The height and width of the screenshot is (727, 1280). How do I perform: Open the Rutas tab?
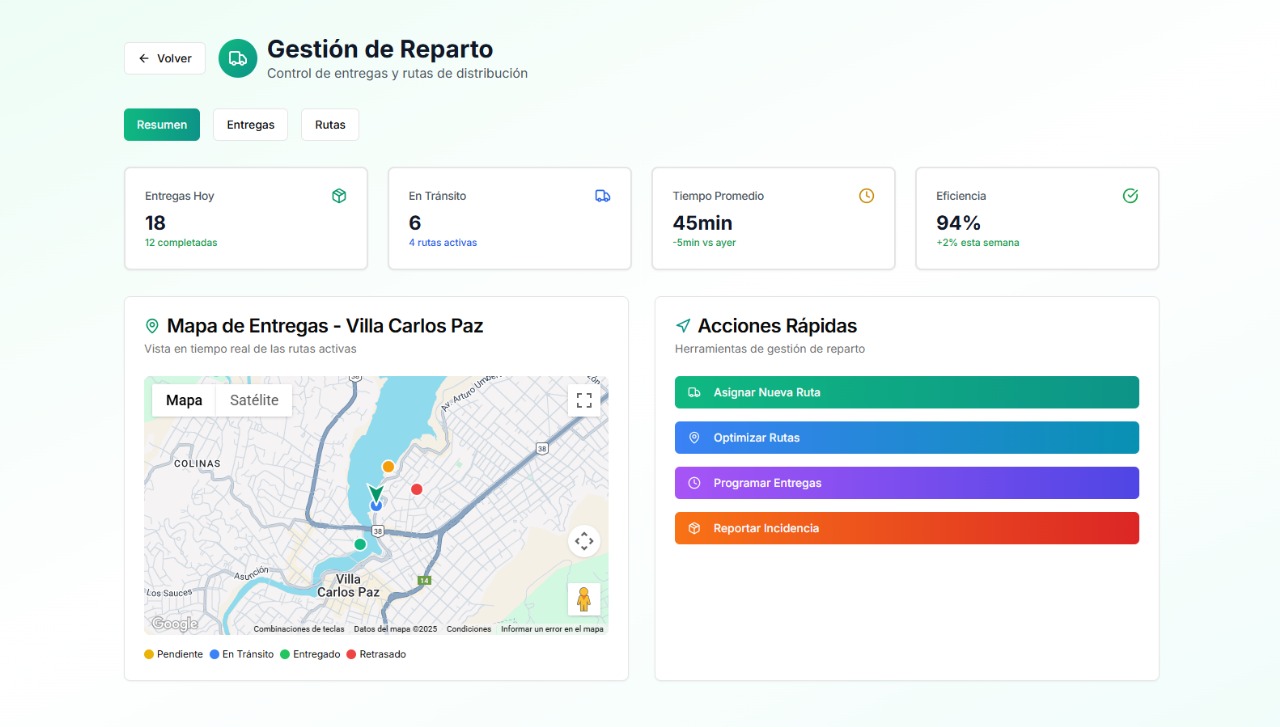tap(330, 124)
